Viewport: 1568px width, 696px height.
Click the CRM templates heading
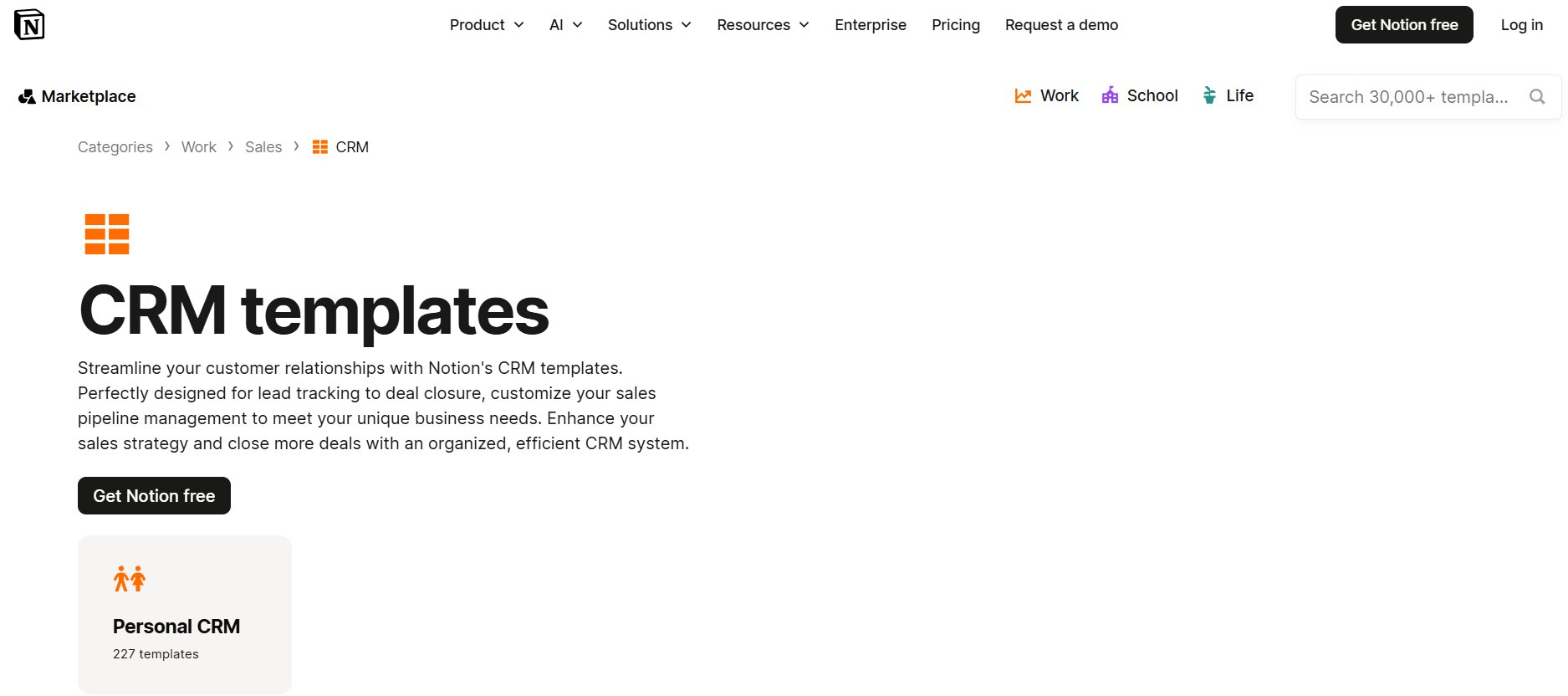click(x=314, y=311)
